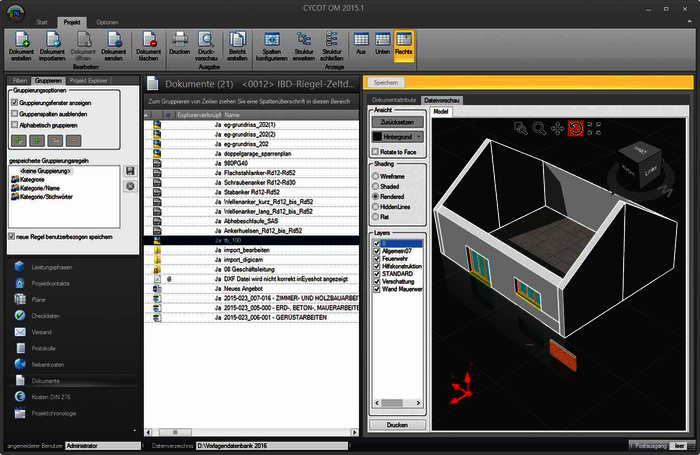The height and width of the screenshot is (455, 700).
Task: Toggle the STANDARD layer checkbox
Action: click(377, 274)
